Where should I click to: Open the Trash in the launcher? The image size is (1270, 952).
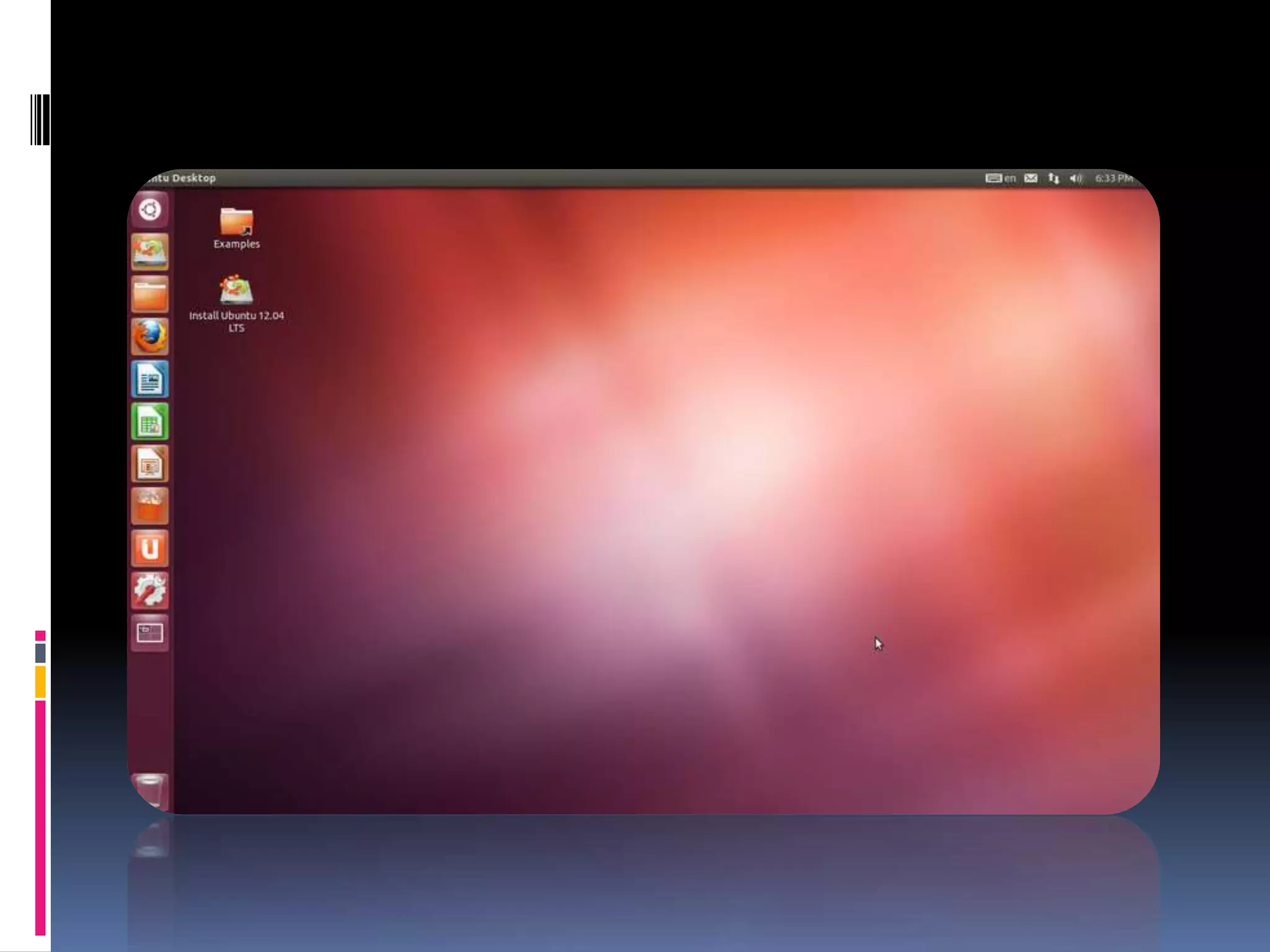(x=149, y=790)
